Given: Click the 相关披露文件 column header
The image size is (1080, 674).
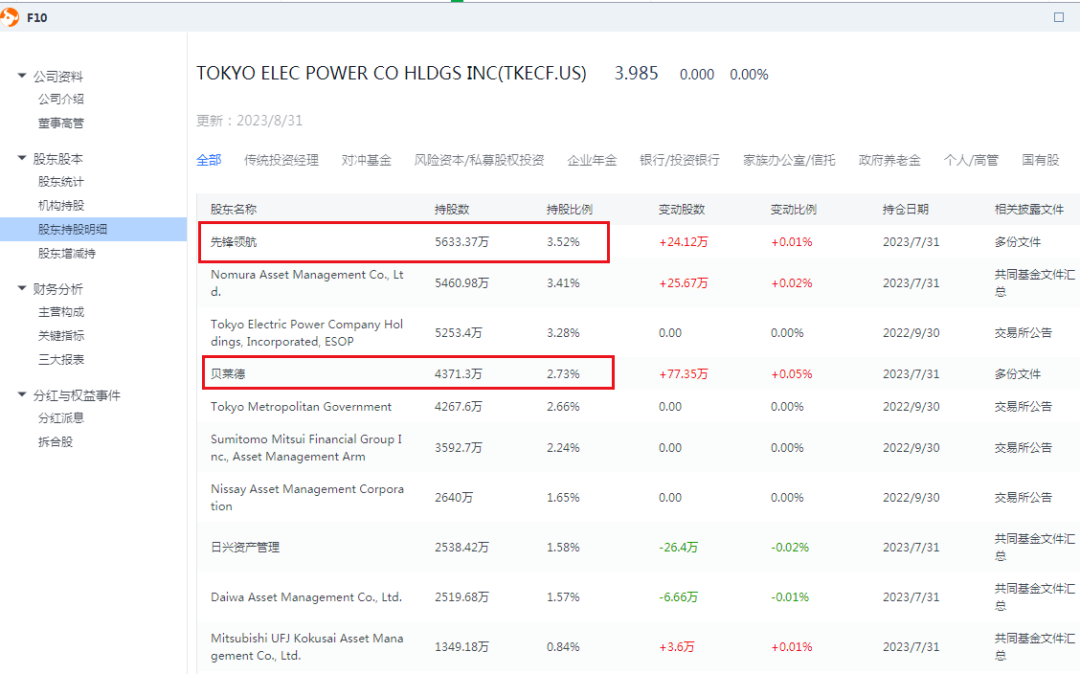Looking at the screenshot, I should click(1029, 209).
